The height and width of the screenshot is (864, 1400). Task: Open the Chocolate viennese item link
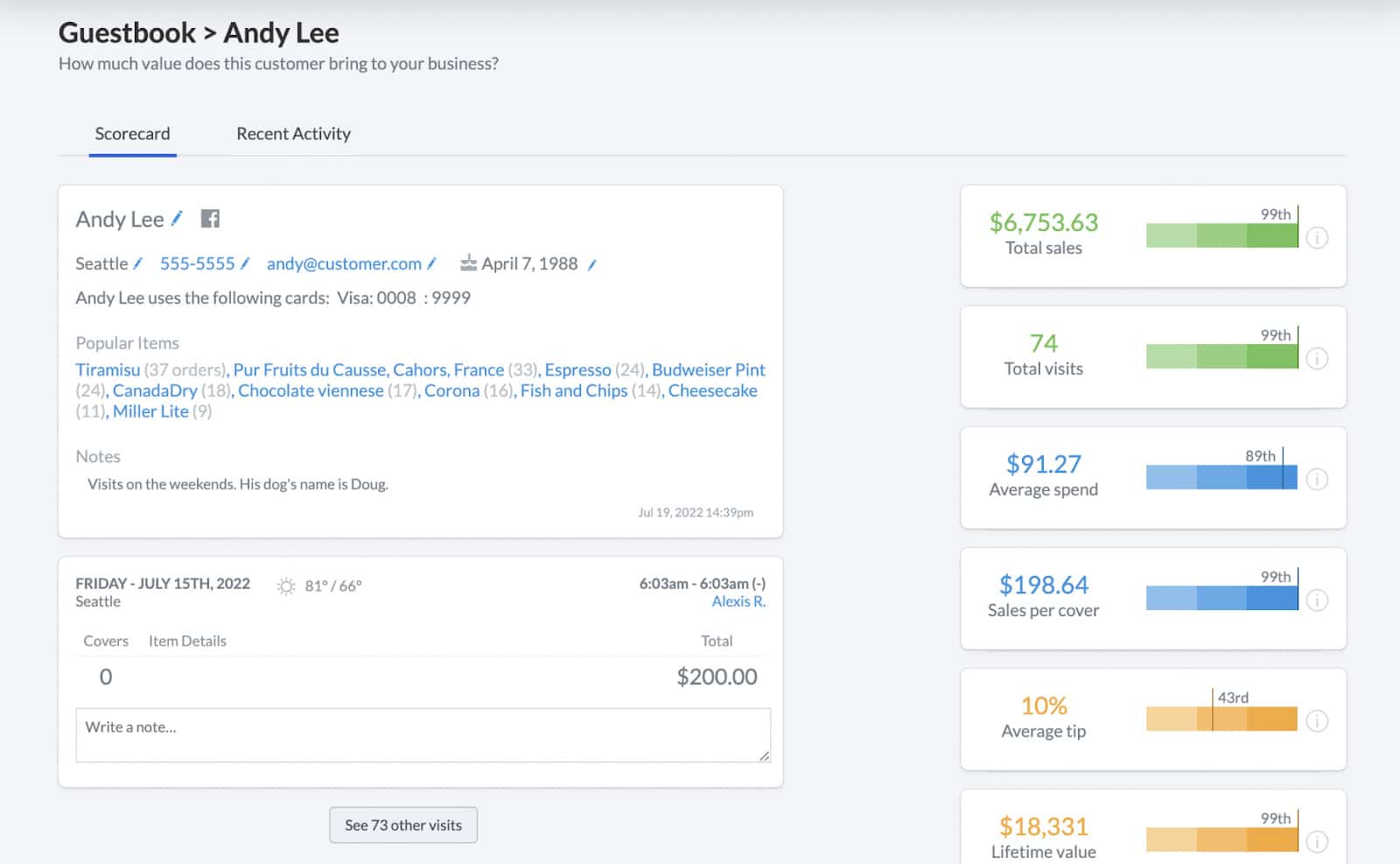311,390
